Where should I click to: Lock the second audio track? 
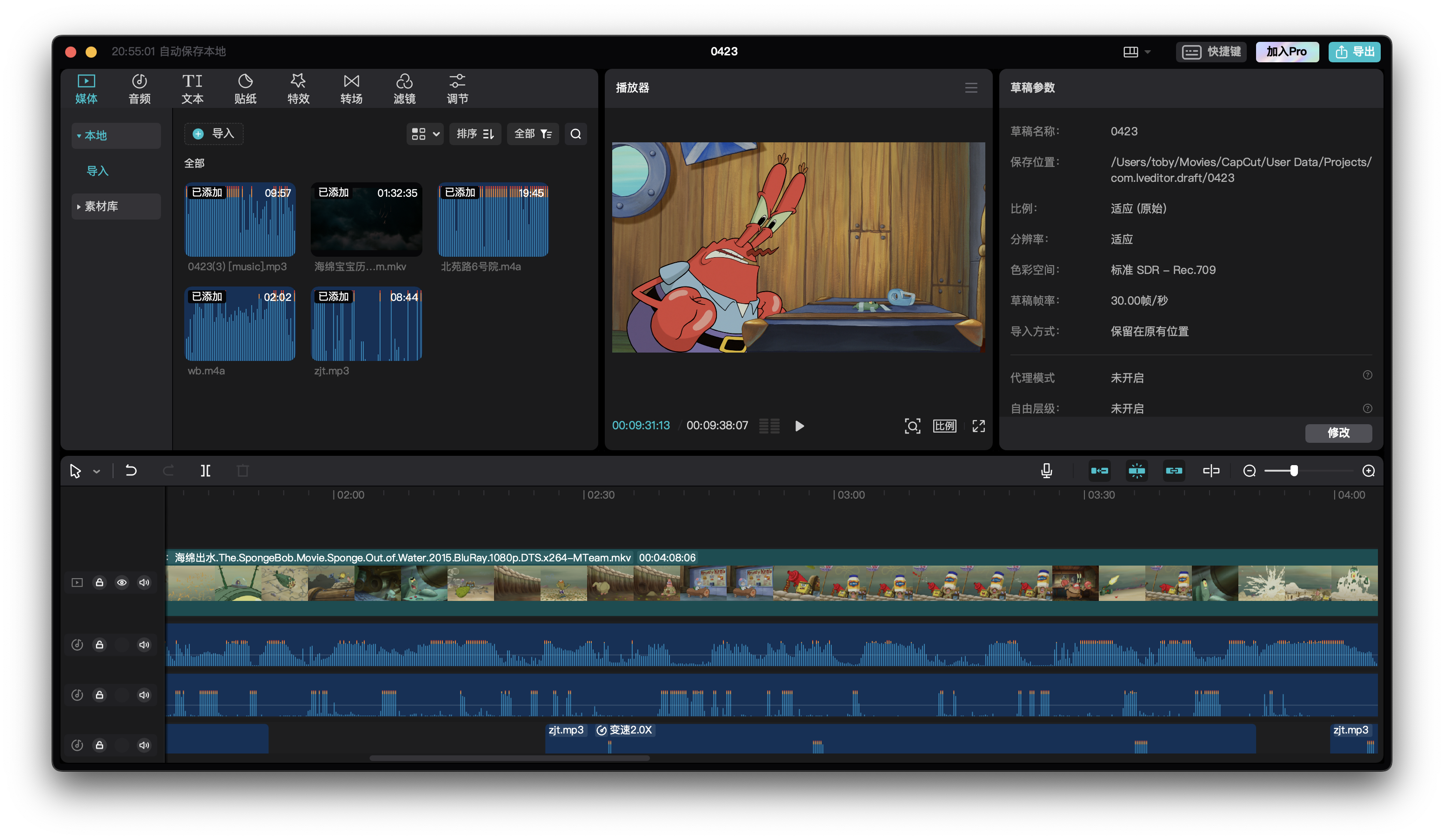click(100, 695)
